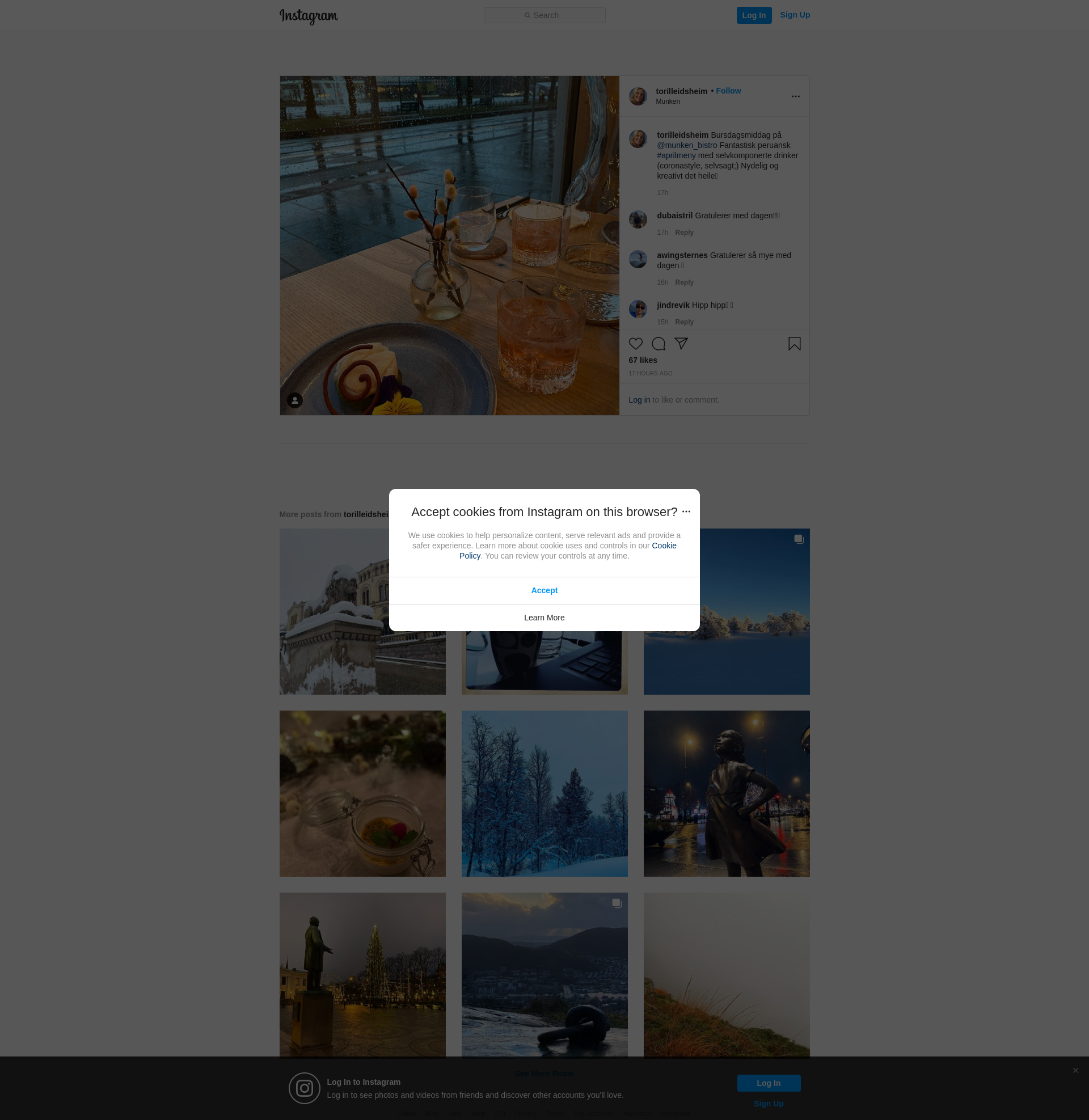1089x1120 pixels.
Task: Click tagged people icon on photo
Action: tap(294, 400)
